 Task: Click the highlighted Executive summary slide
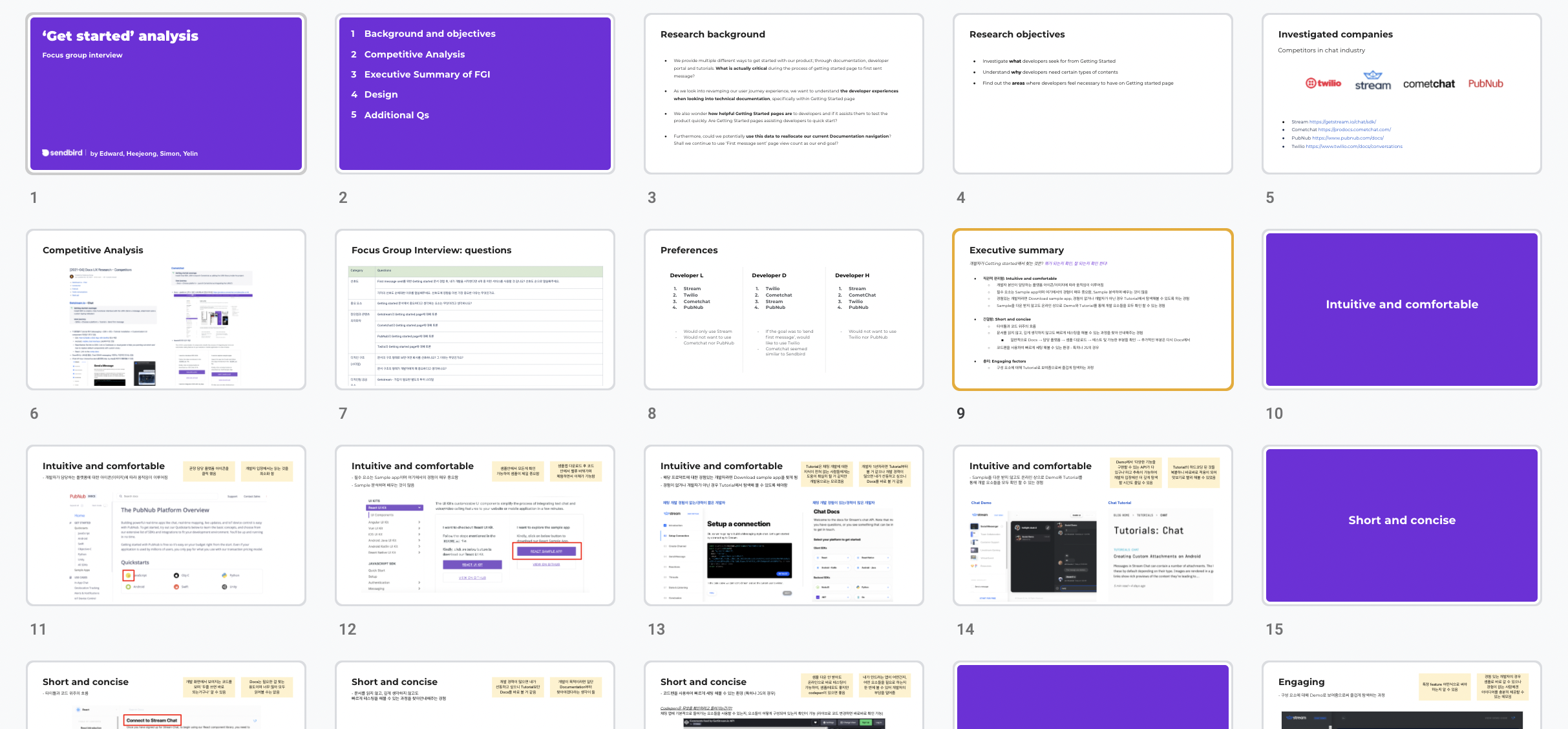[1092, 310]
